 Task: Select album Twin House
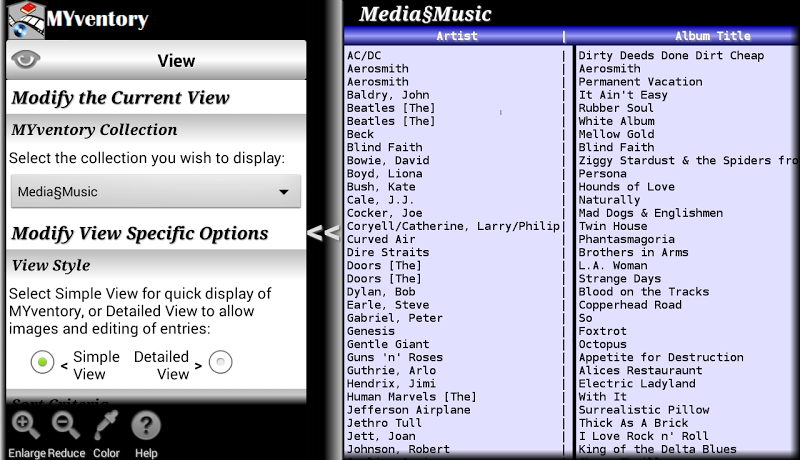pyautogui.click(x=613, y=226)
